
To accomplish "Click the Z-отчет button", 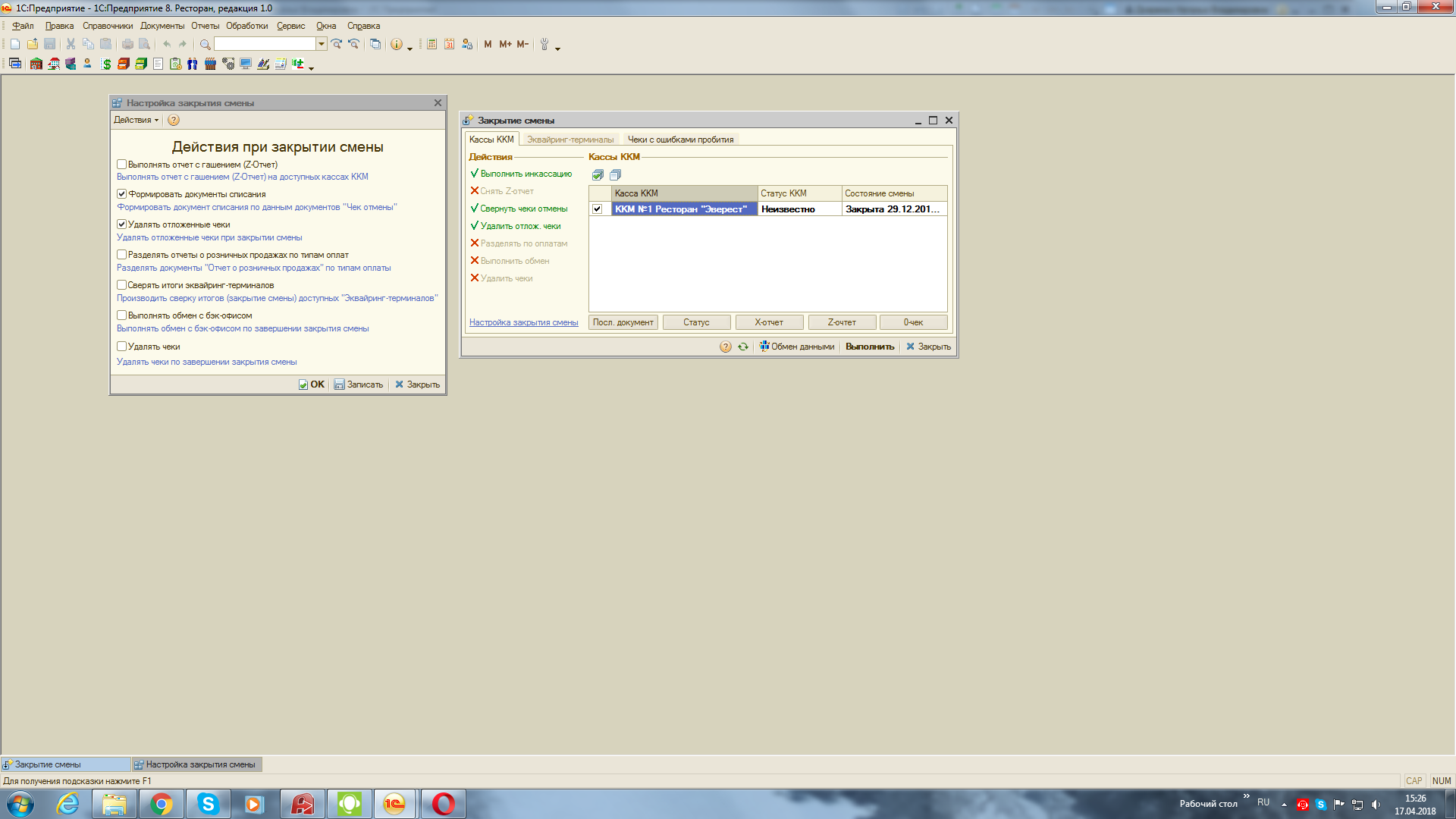I will tap(842, 322).
